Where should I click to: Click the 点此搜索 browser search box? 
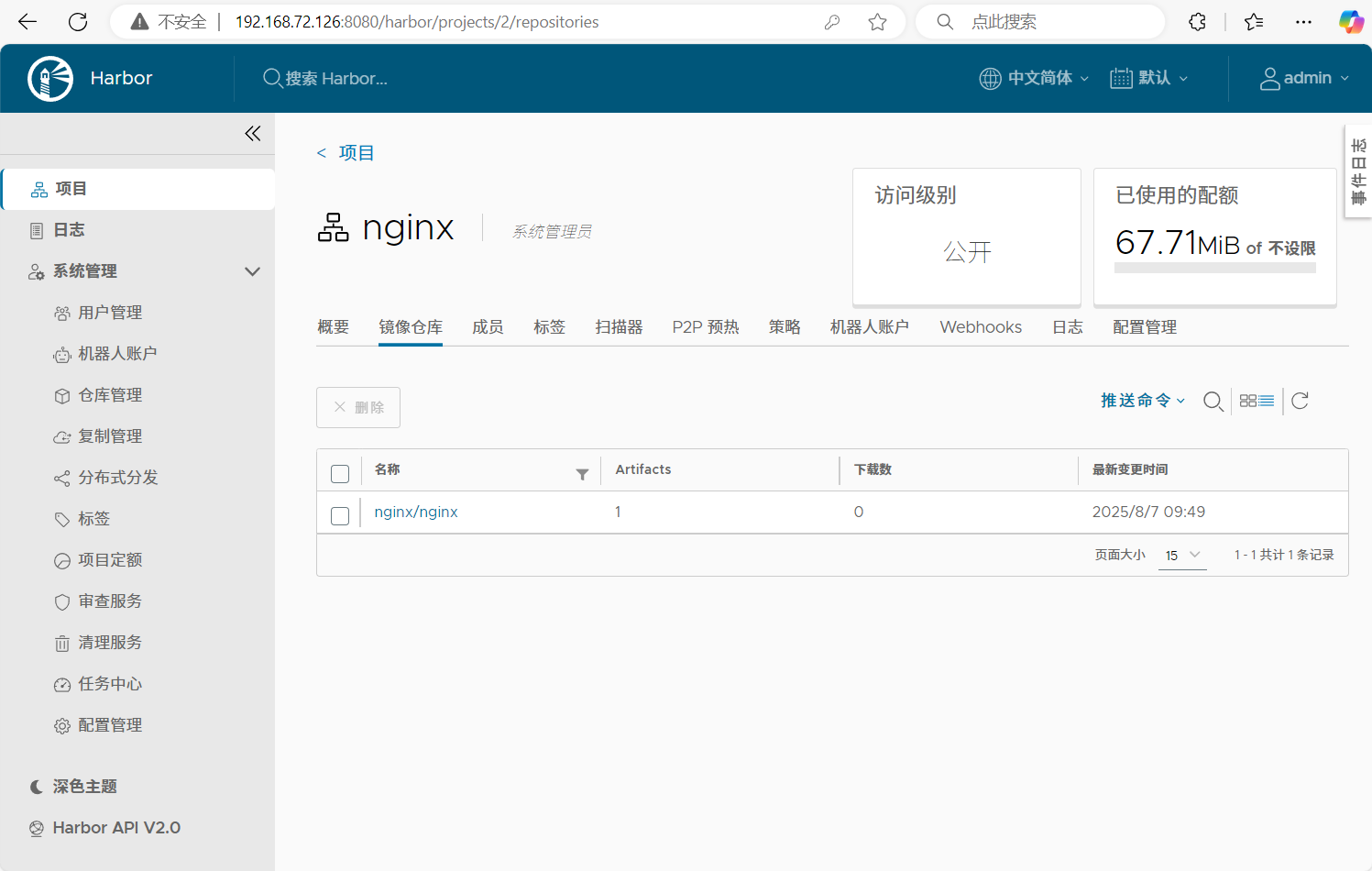tap(1040, 22)
